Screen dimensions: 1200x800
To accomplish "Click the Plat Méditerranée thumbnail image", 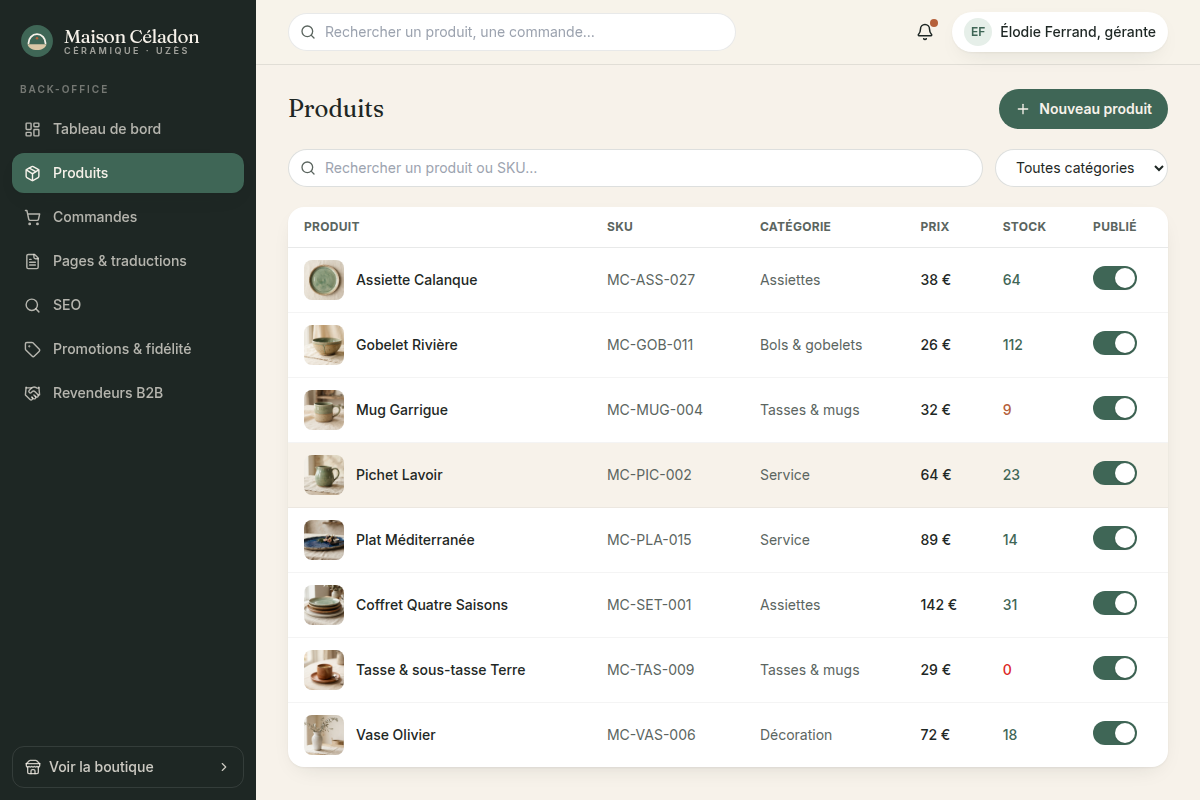I will [x=324, y=540].
